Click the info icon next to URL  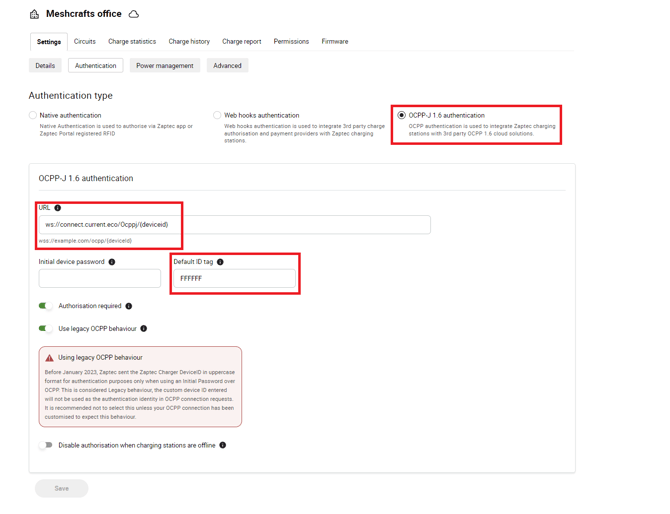click(x=58, y=208)
